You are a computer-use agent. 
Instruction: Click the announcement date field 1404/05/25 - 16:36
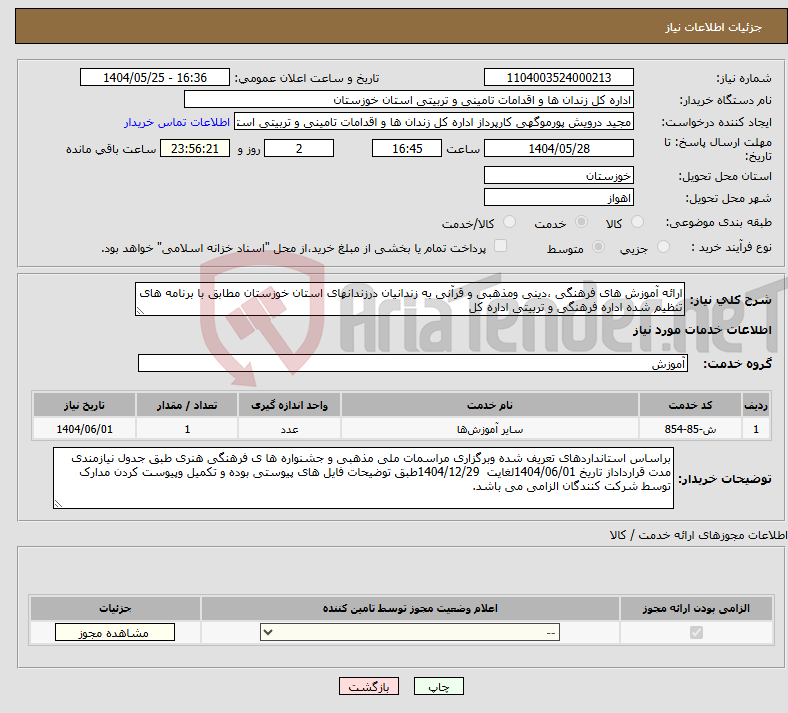click(x=155, y=77)
